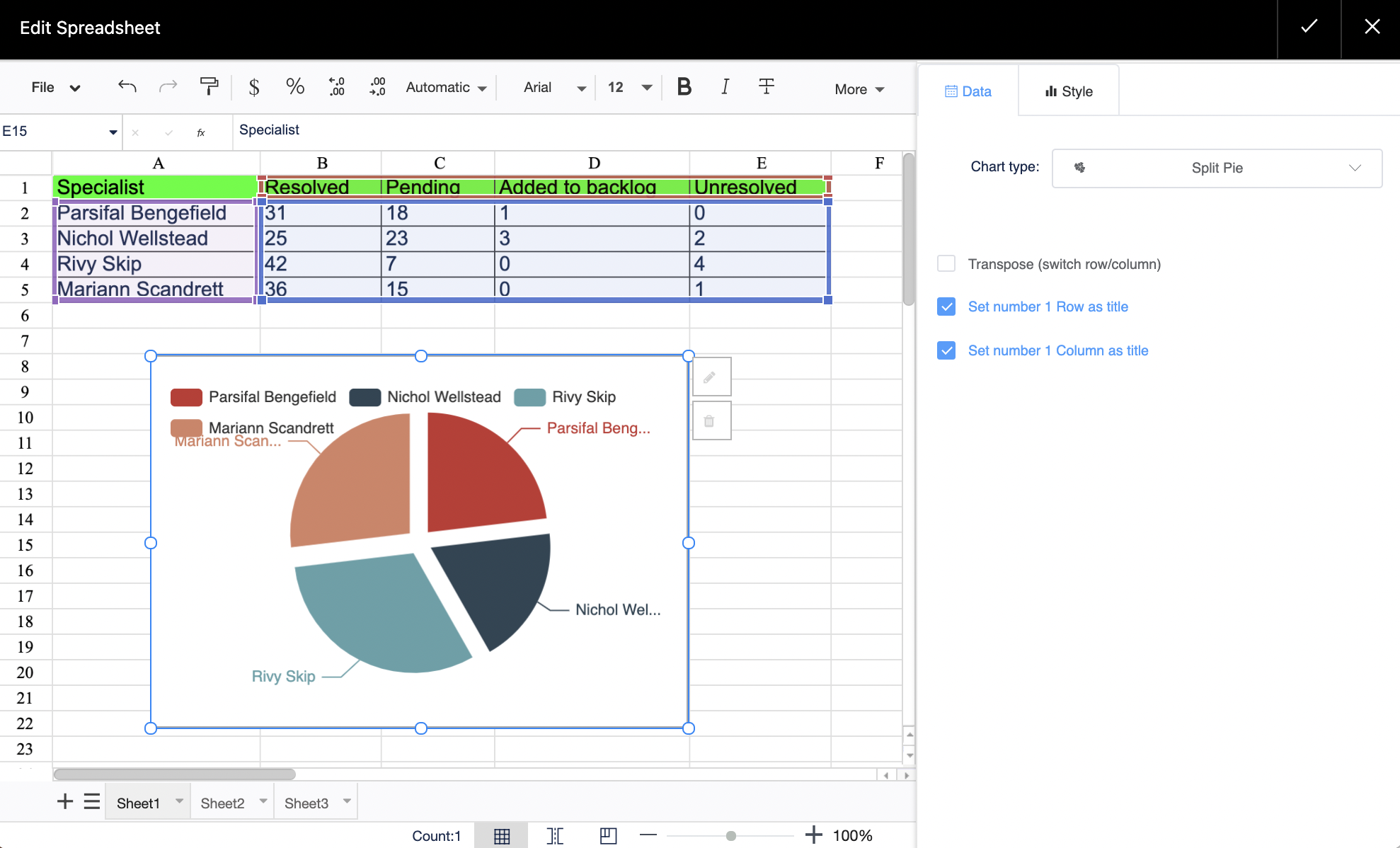Apply currency dollar format
1400x848 pixels.
tap(254, 87)
